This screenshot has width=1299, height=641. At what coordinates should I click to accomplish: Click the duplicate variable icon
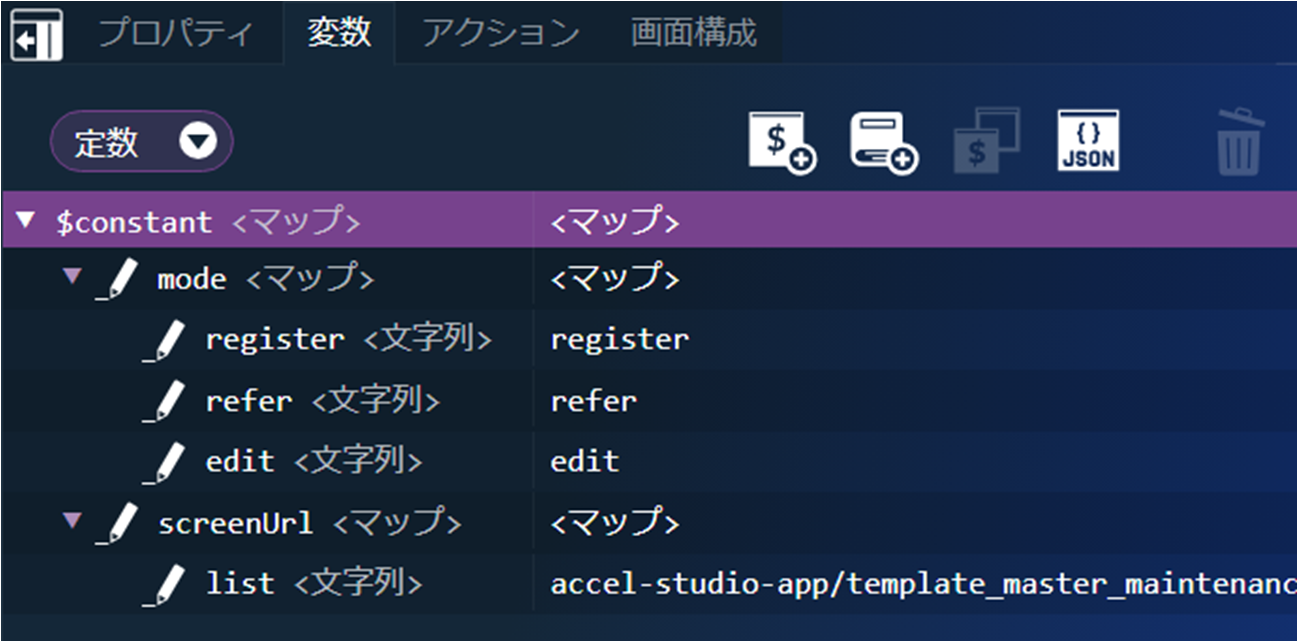(986, 141)
